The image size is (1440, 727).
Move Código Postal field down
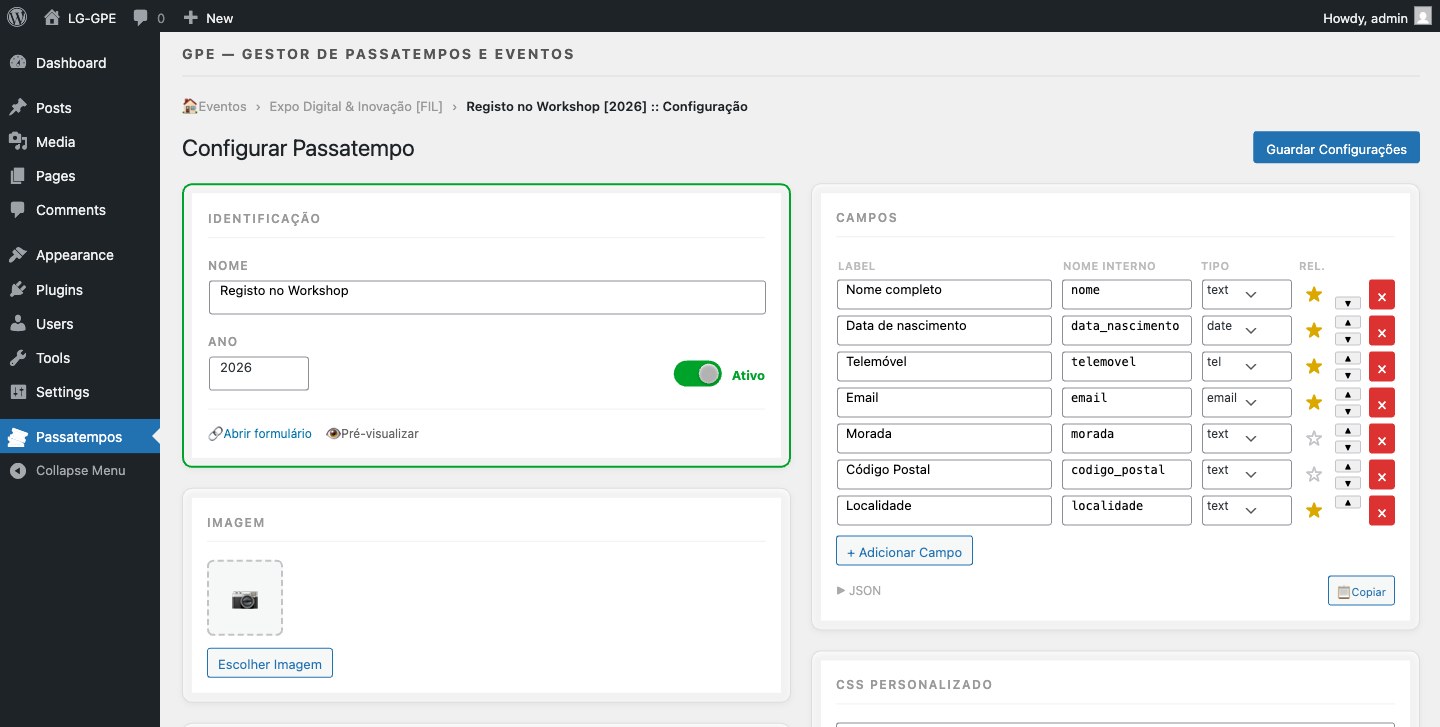[x=1348, y=483]
